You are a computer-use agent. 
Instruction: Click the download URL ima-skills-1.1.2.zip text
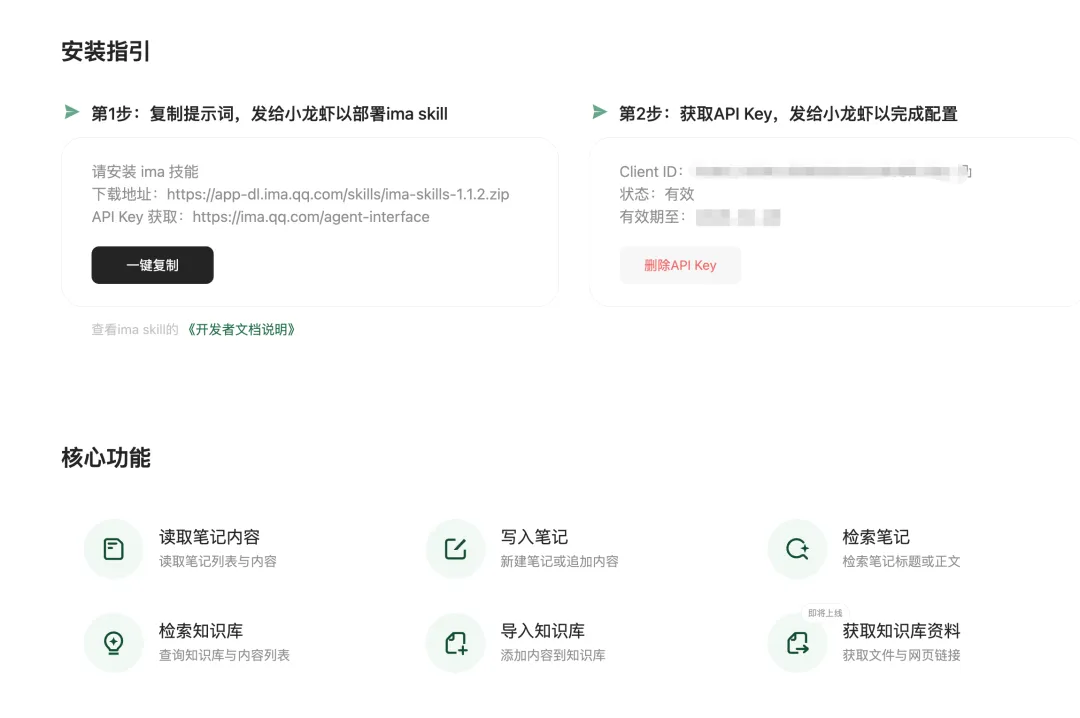[338, 194]
